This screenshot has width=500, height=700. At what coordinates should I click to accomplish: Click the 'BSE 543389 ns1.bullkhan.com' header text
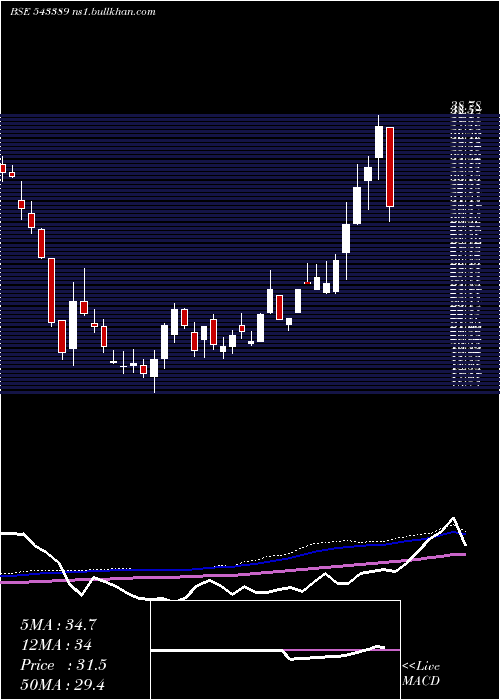point(83,12)
